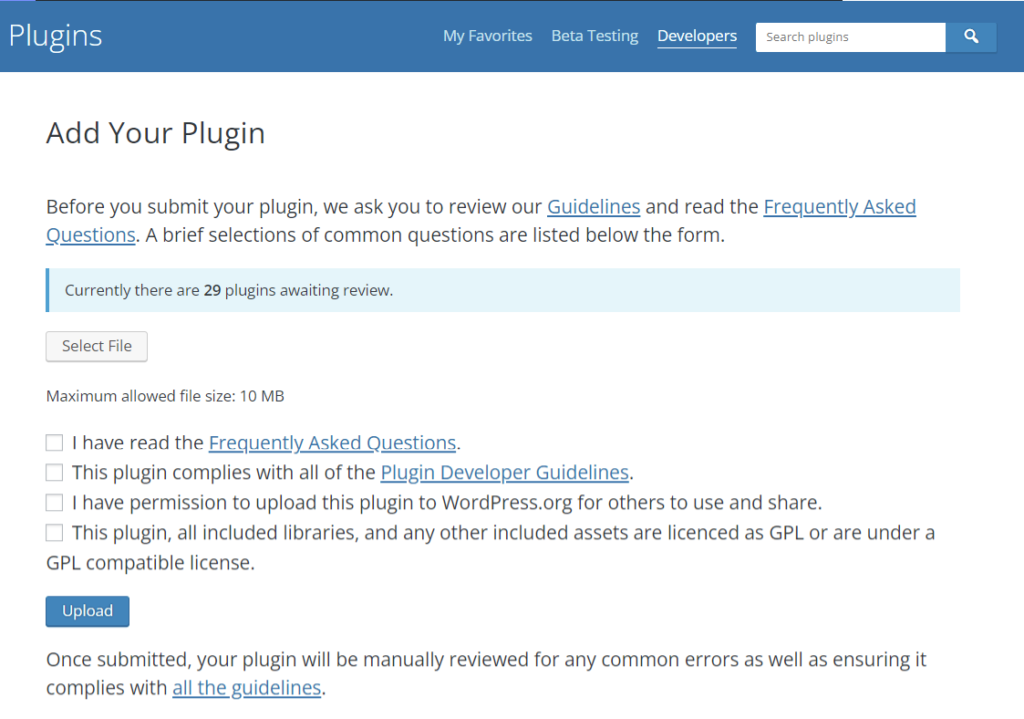Image resolution: width=1024 pixels, height=719 pixels.
Task: Open the Guidelines link in intro paragraph
Action: click(x=593, y=206)
